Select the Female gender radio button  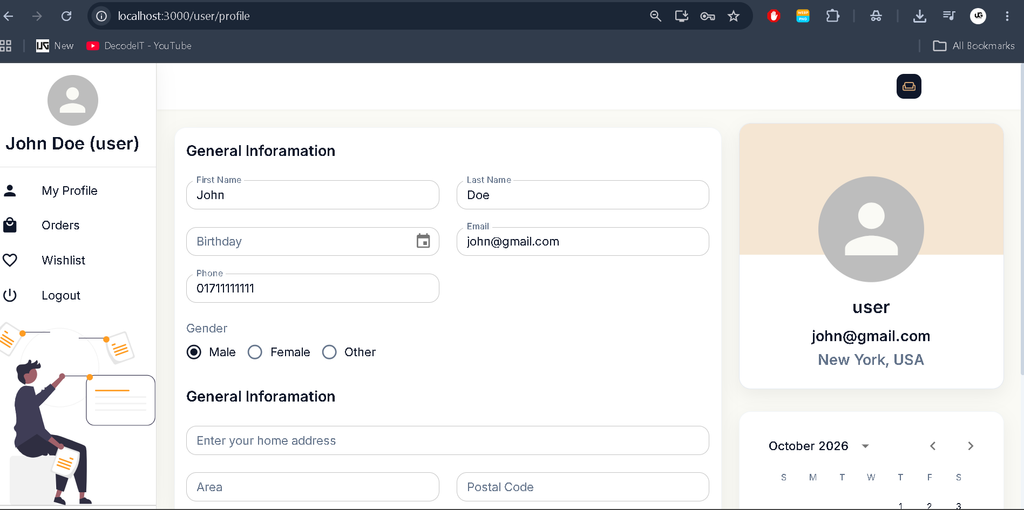pyautogui.click(x=255, y=352)
